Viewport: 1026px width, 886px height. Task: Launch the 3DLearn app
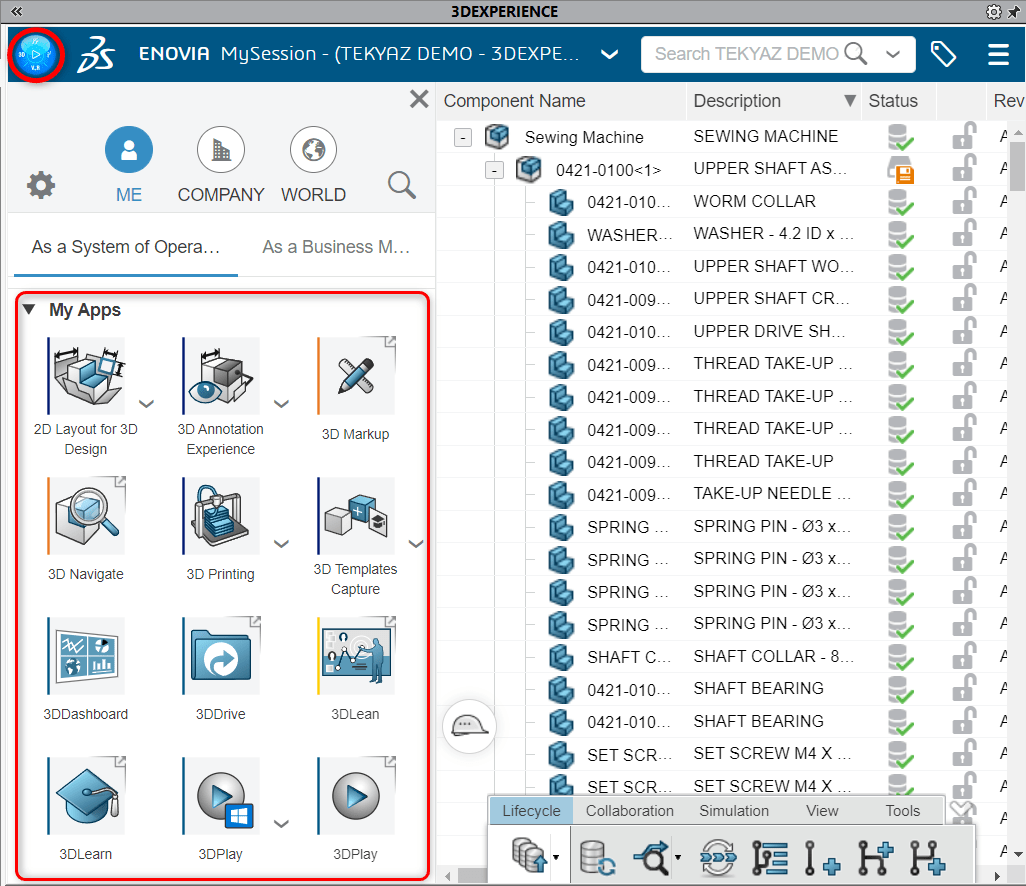(86, 796)
